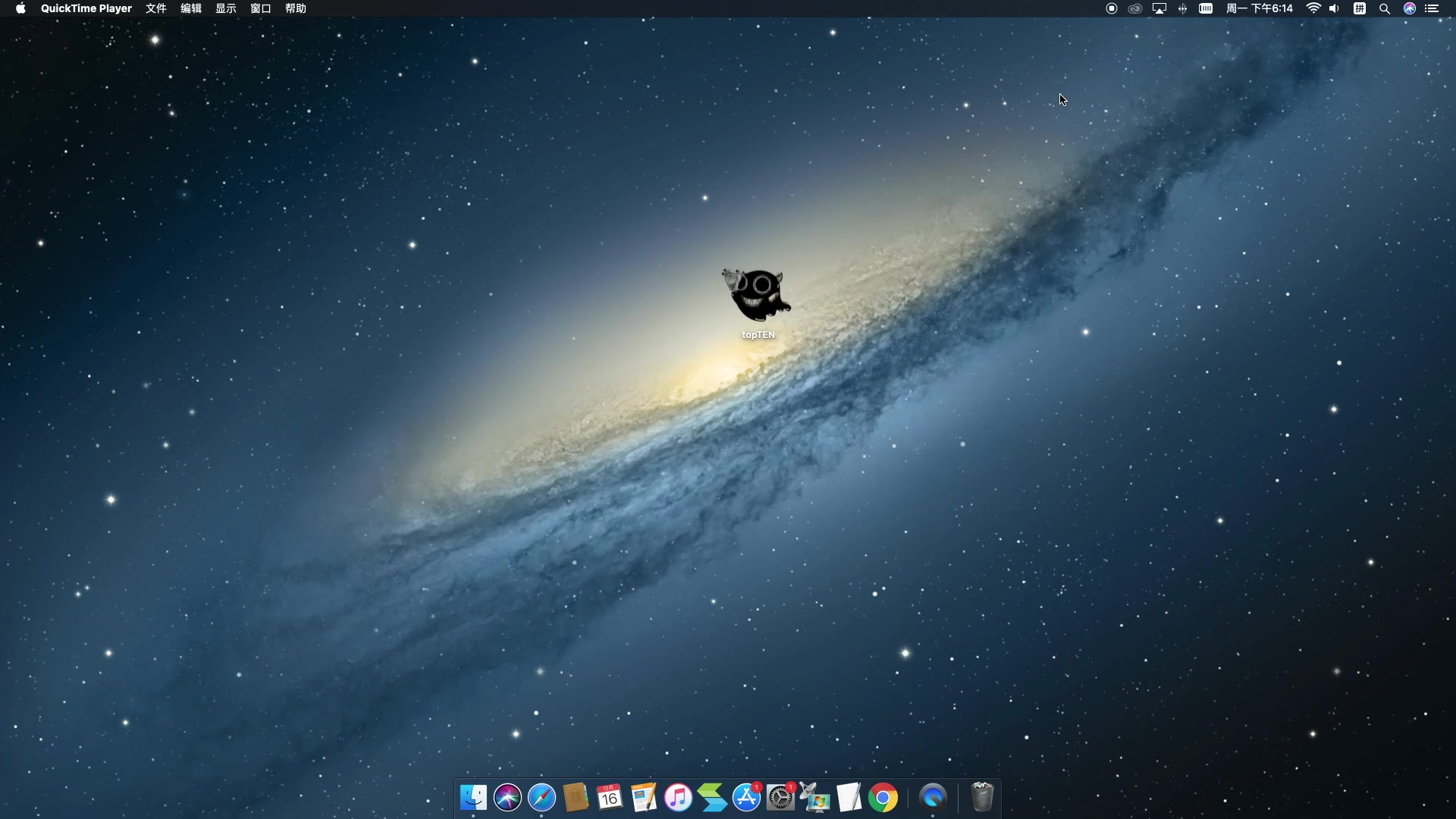The image size is (1456, 819).
Task: Open QuickTime Player from the Dock
Action: pos(933,798)
